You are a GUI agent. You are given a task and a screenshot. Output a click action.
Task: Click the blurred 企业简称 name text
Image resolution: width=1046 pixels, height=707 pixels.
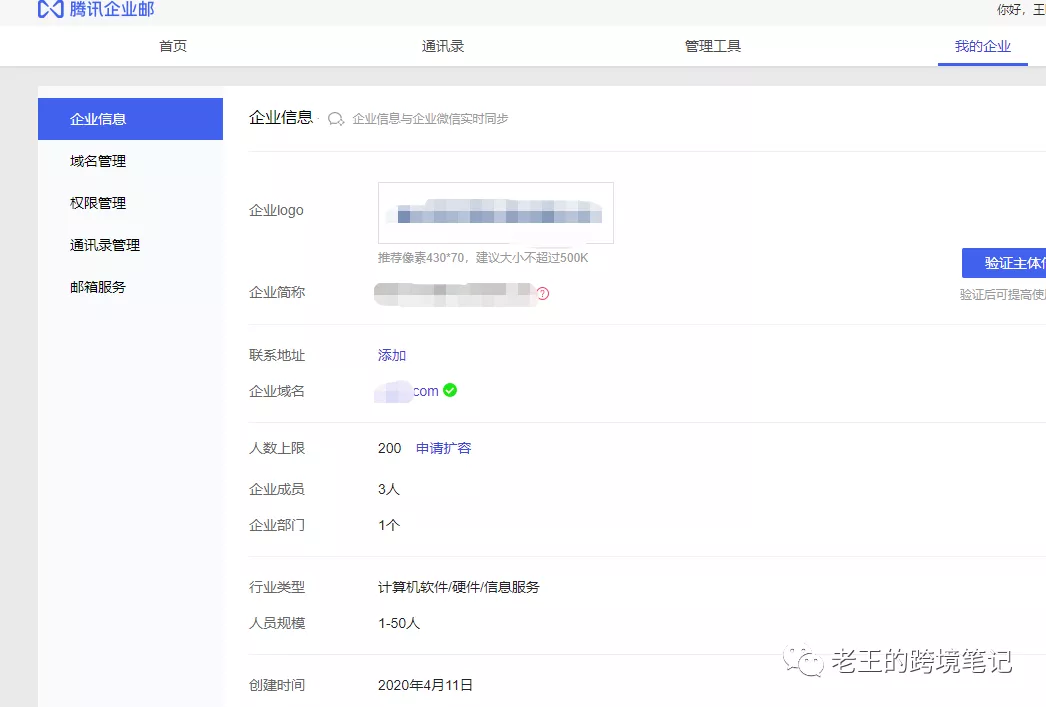click(x=453, y=293)
